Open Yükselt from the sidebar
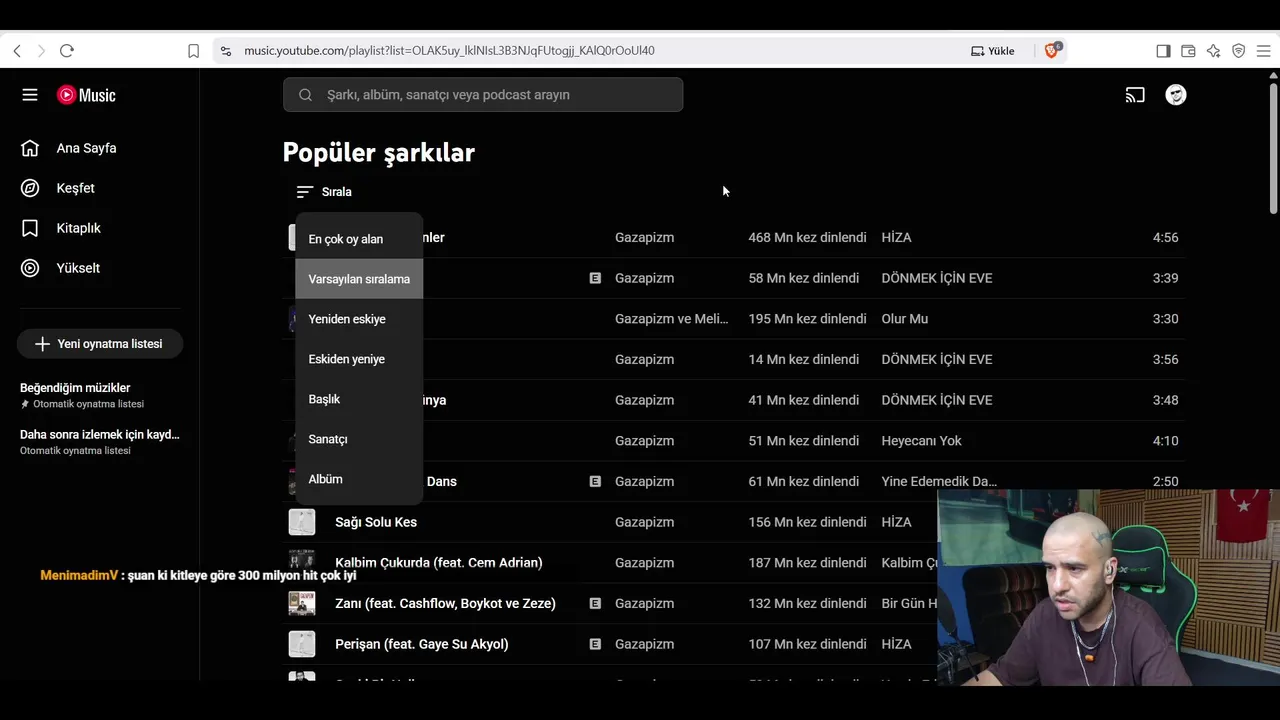Viewport: 1280px width, 720px height. [x=78, y=268]
